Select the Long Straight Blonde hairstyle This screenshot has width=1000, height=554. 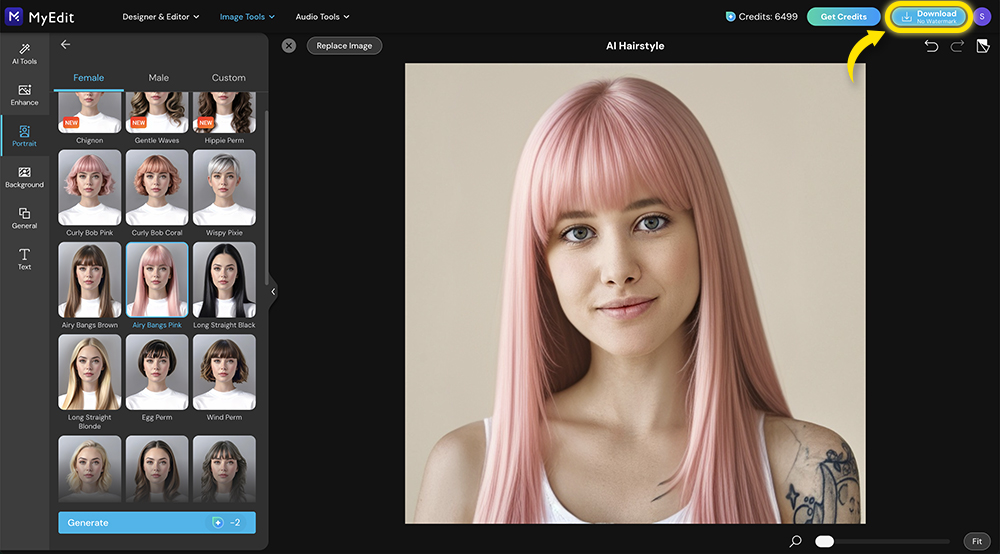click(x=89, y=372)
